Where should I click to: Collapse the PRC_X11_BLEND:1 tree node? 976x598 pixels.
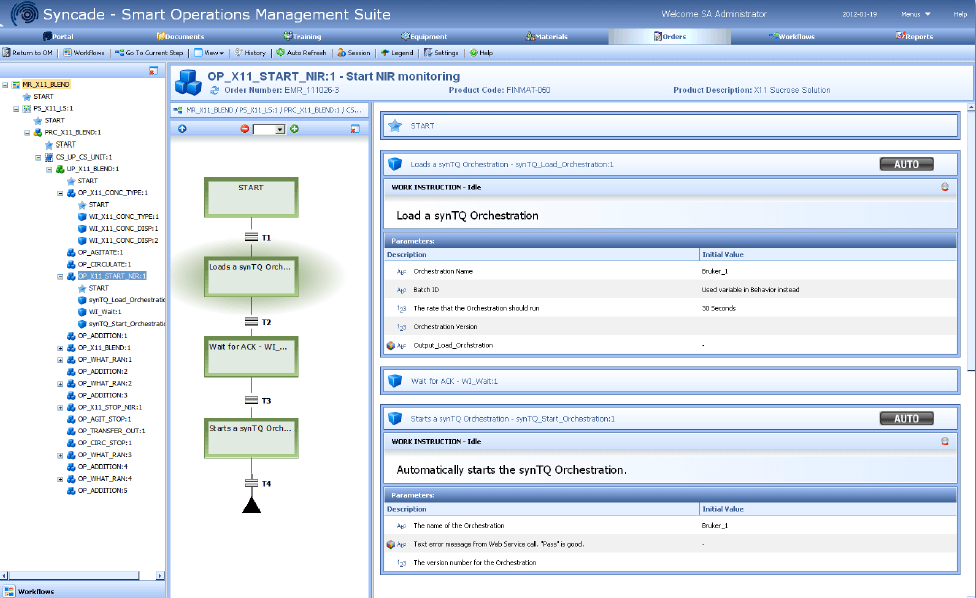tap(27, 133)
